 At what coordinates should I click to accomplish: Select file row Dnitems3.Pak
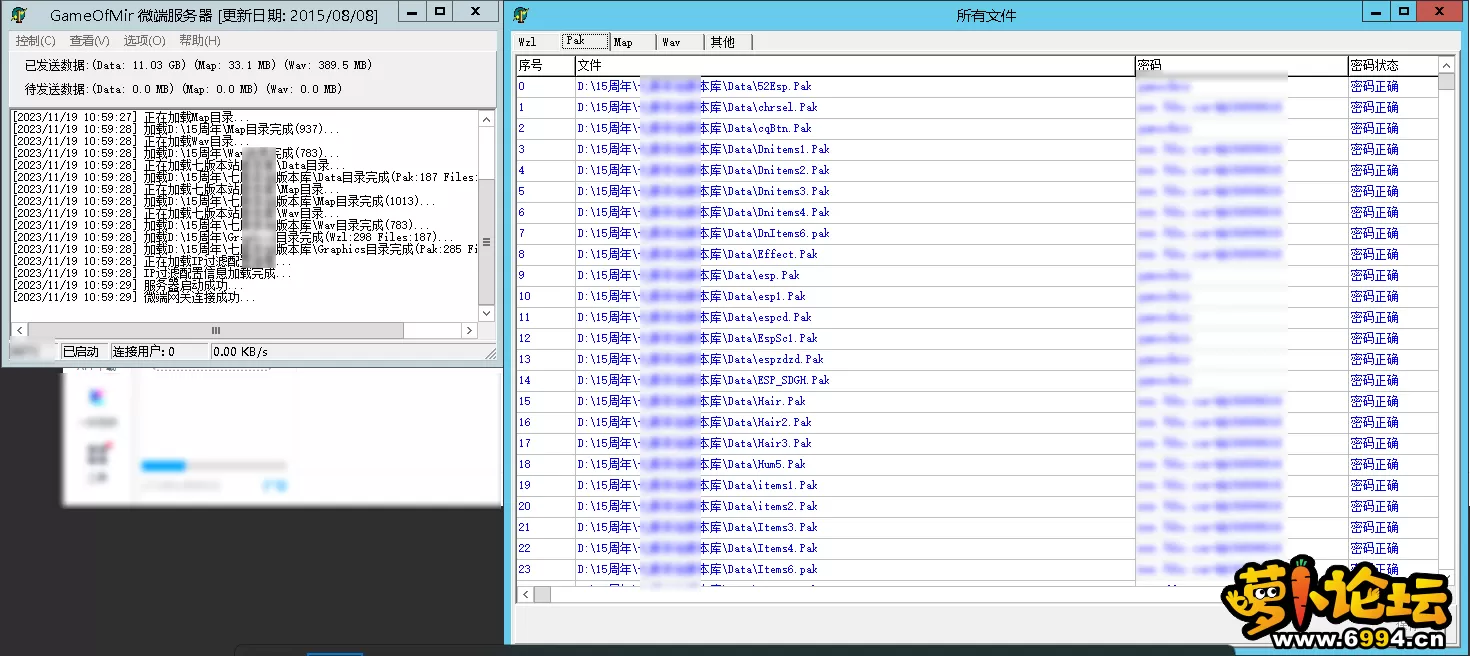coord(977,191)
